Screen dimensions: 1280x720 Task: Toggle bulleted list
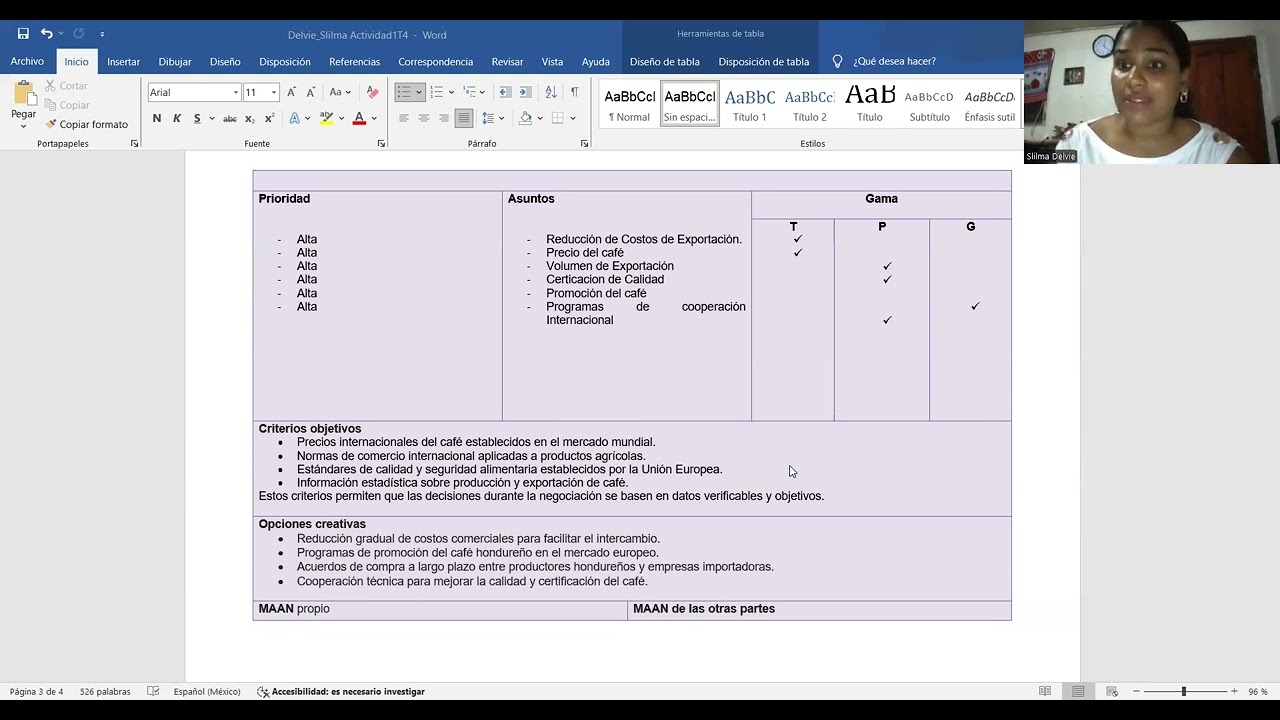pyautogui.click(x=404, y=92)
